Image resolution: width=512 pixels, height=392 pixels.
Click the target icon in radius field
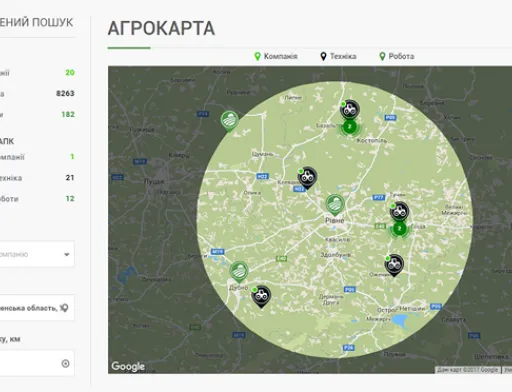pyautogui.click(x=66, y=363)
